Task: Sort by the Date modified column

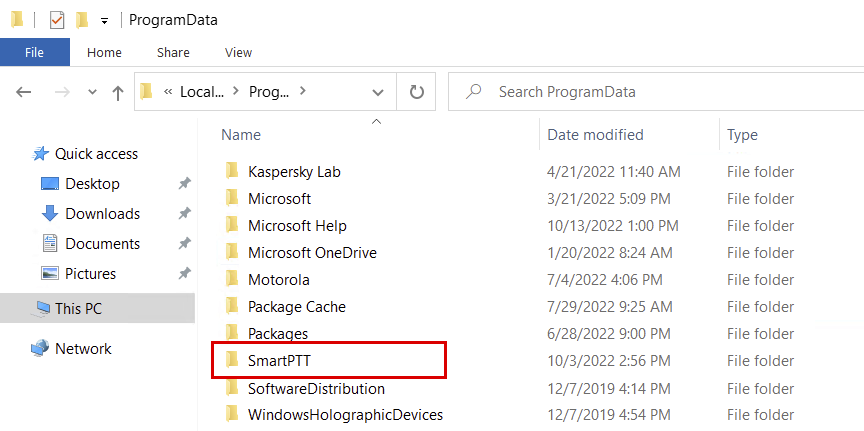Action: coord(595,134)
